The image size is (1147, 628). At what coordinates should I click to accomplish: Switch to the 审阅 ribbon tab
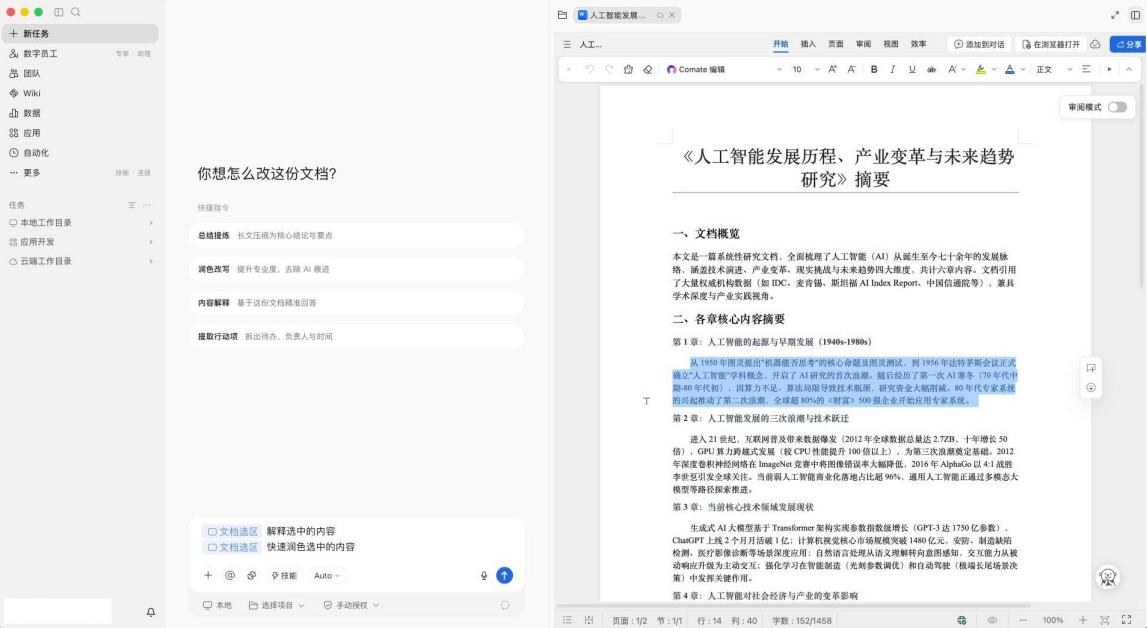863,45
